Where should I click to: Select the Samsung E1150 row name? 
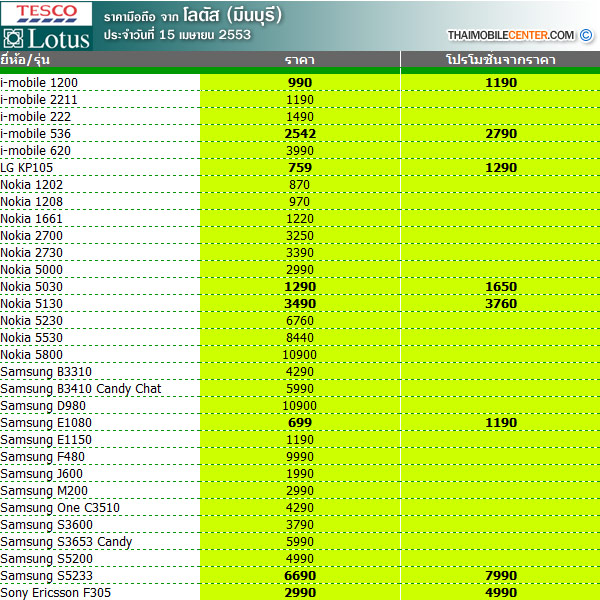tap(46, 440)
